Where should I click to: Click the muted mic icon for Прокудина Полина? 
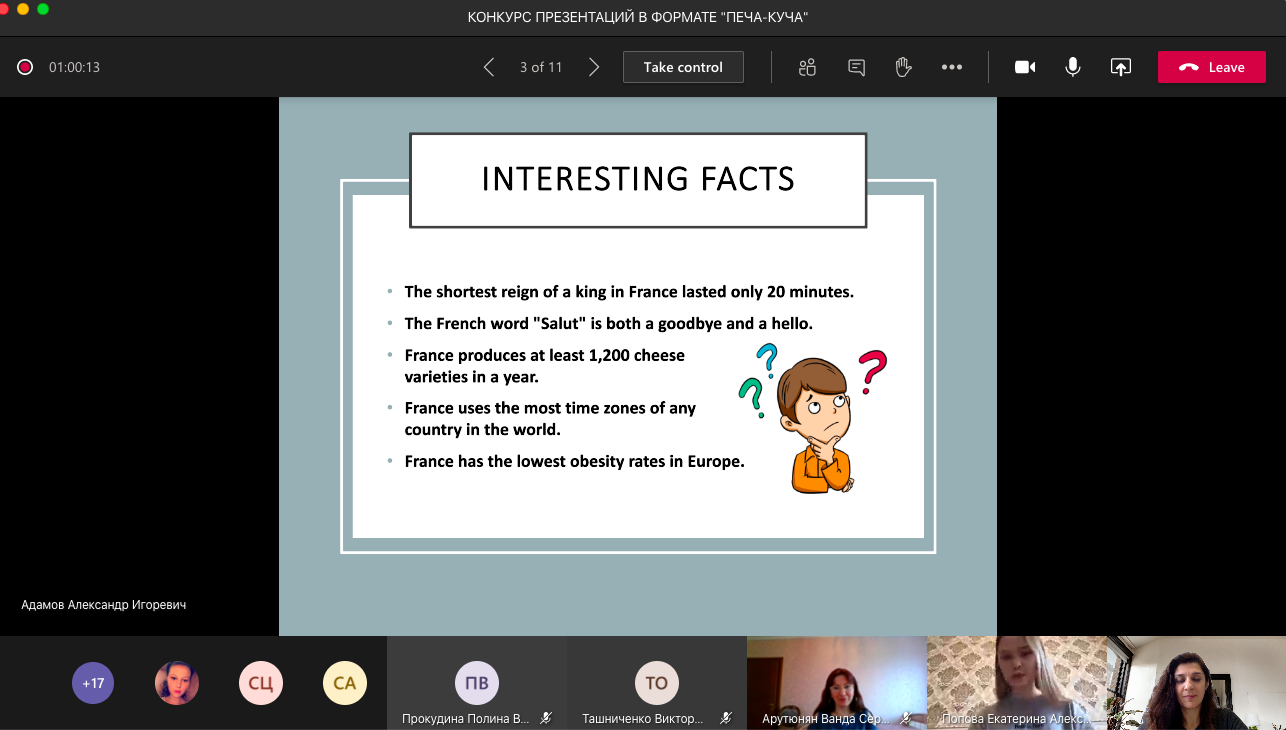(x=546, y=718)
